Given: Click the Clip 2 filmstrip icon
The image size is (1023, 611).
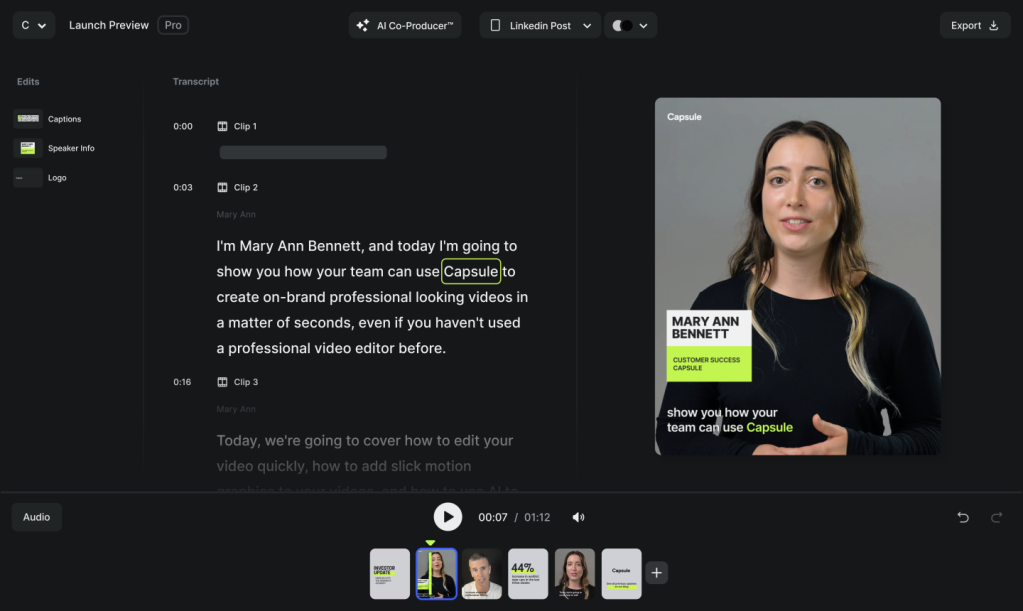Looking at the screenshot, I should coord(222,188).
